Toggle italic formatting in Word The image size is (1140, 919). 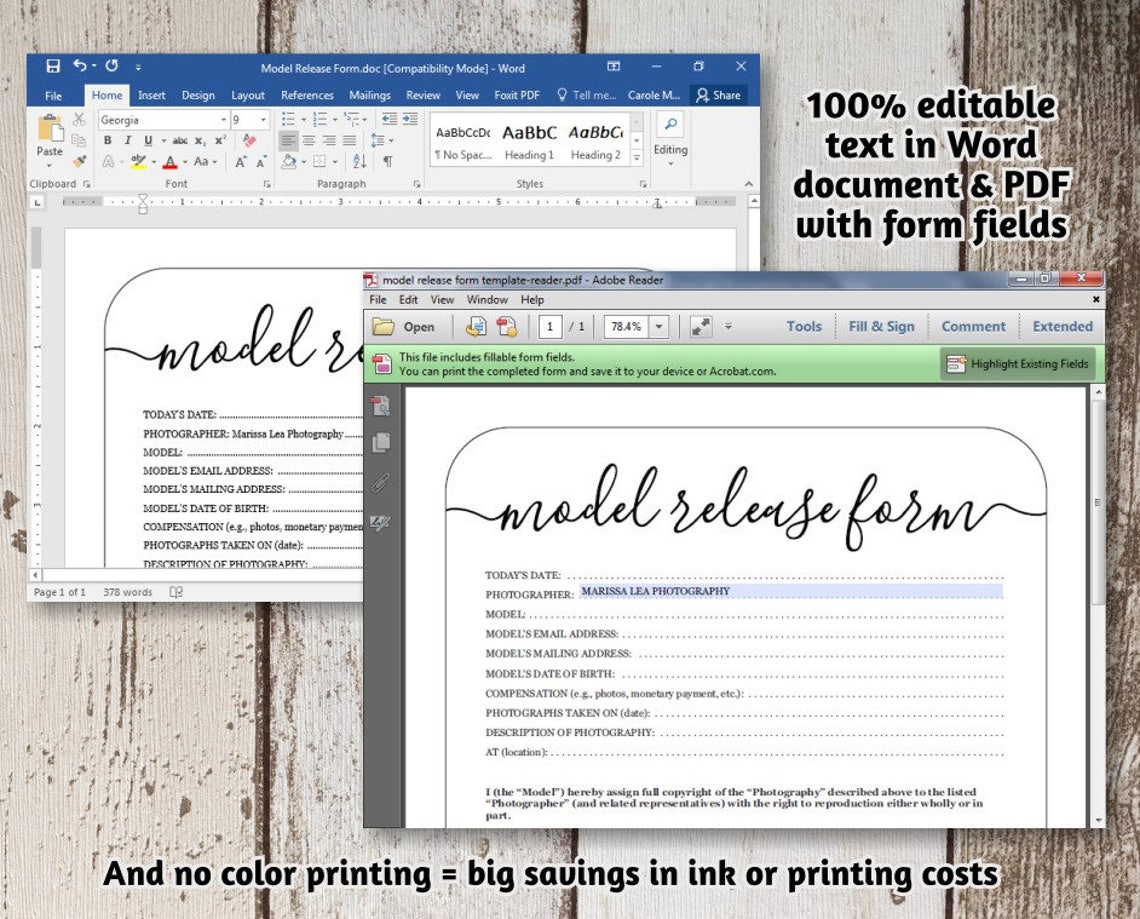[x=127, y=140]
